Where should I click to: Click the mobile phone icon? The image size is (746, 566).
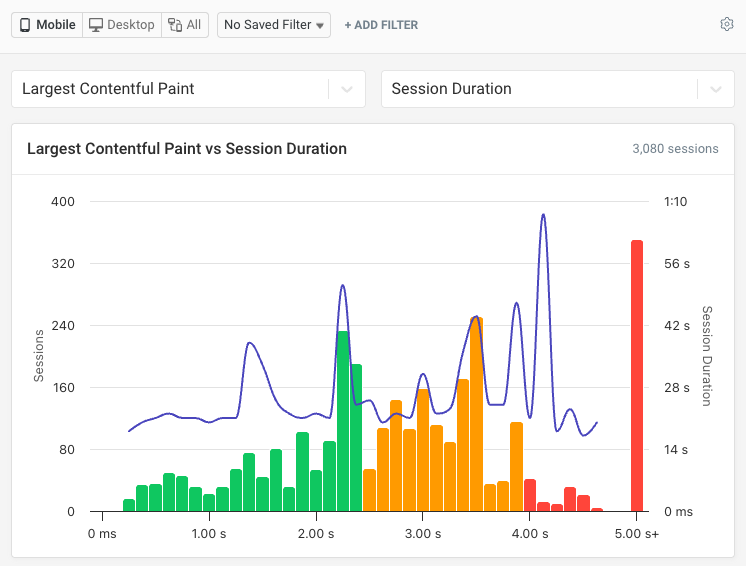(25, 25)
